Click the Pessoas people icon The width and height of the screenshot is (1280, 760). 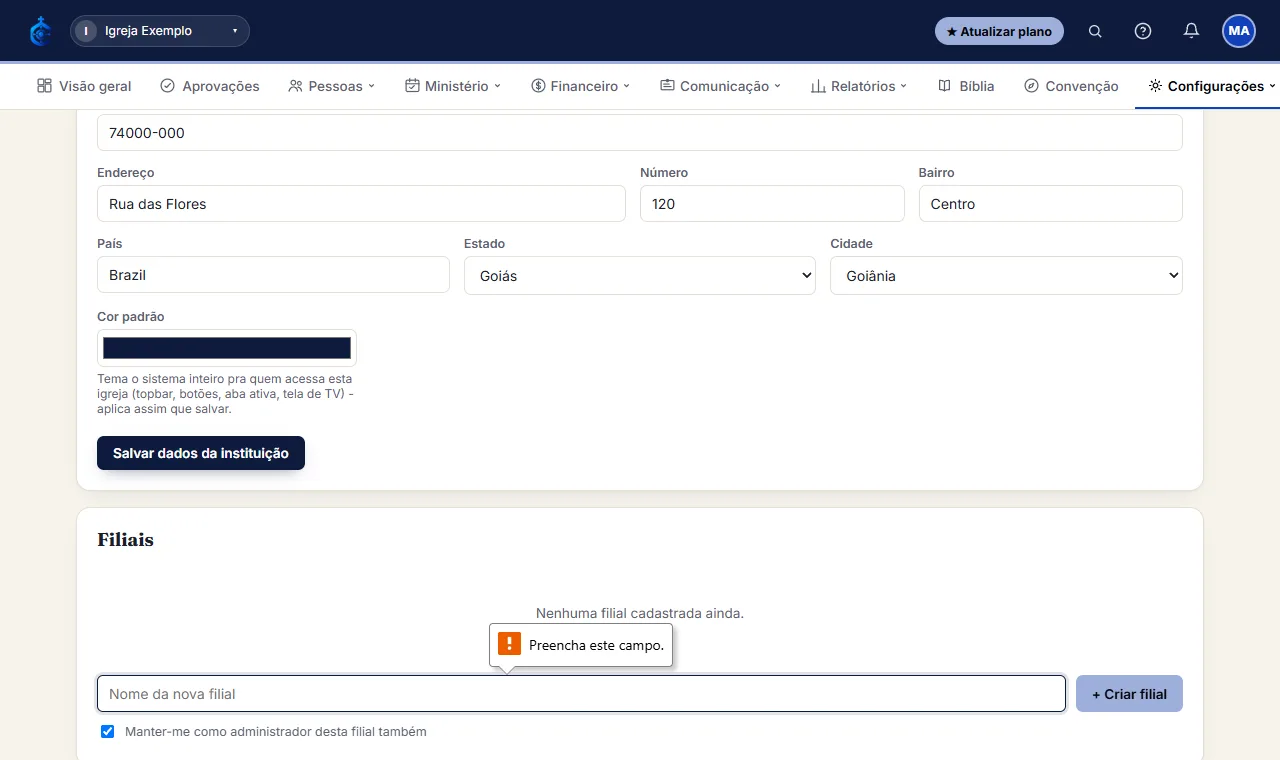click(295, 86)
